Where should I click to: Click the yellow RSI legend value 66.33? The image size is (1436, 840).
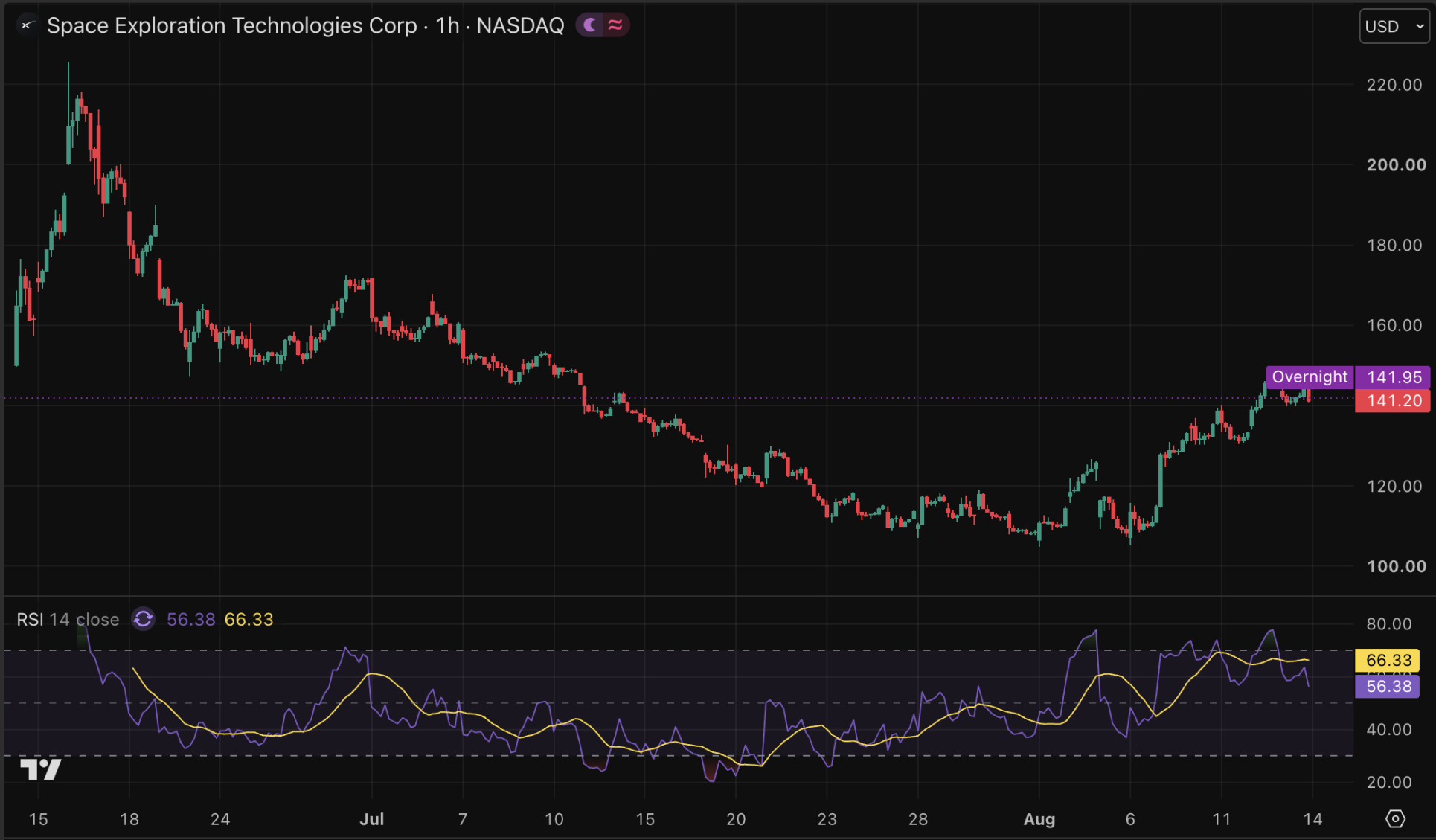pos(249,619)
